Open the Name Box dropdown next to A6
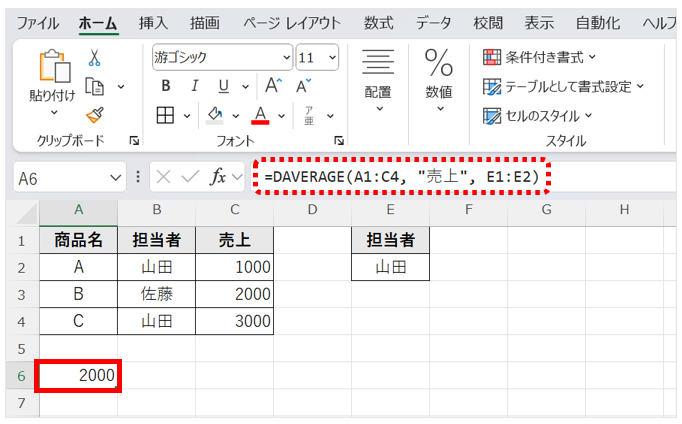Screen dimensions: 682x424 point(115,178)
